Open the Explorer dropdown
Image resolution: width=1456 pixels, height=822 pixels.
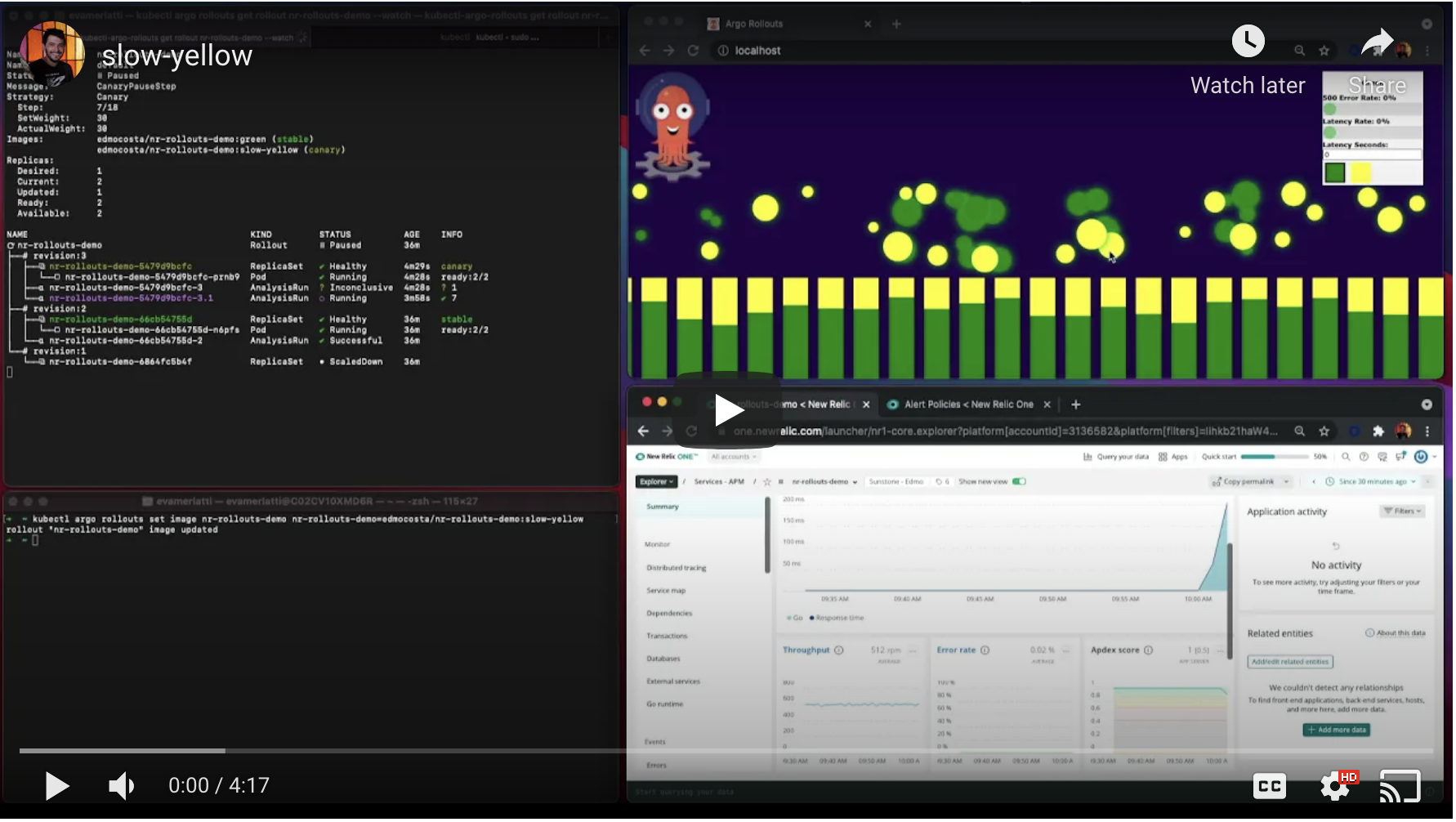656,481
